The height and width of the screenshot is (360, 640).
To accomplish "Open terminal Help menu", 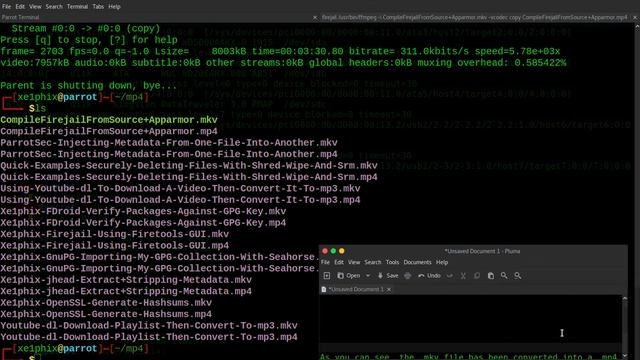I will (114, 7).
